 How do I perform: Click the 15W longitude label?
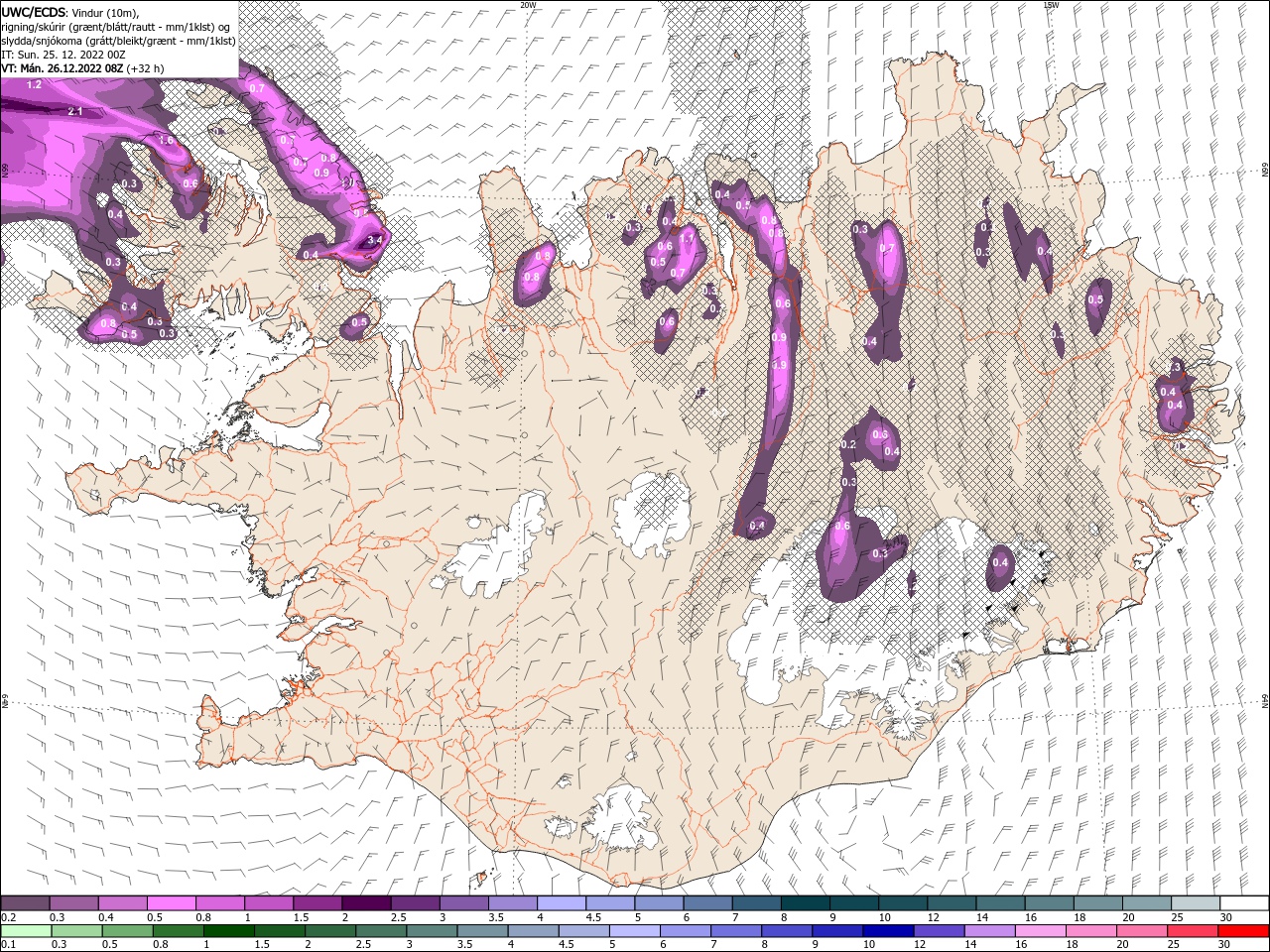click(1051, 5)
